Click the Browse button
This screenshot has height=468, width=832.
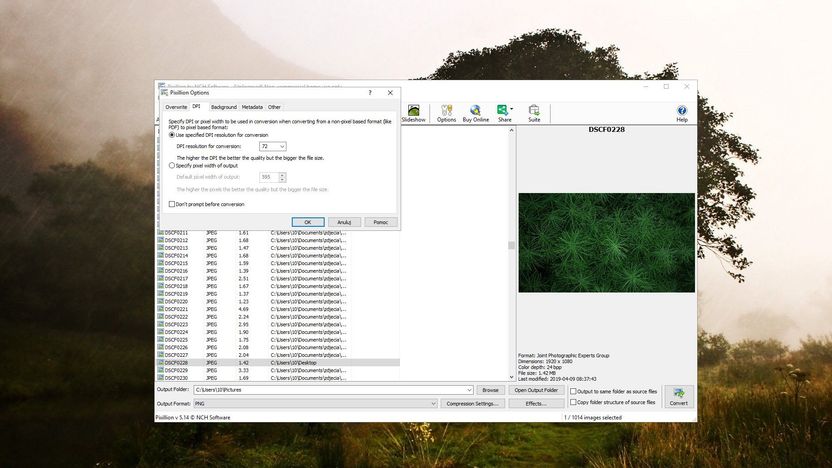tap(490, 390)
